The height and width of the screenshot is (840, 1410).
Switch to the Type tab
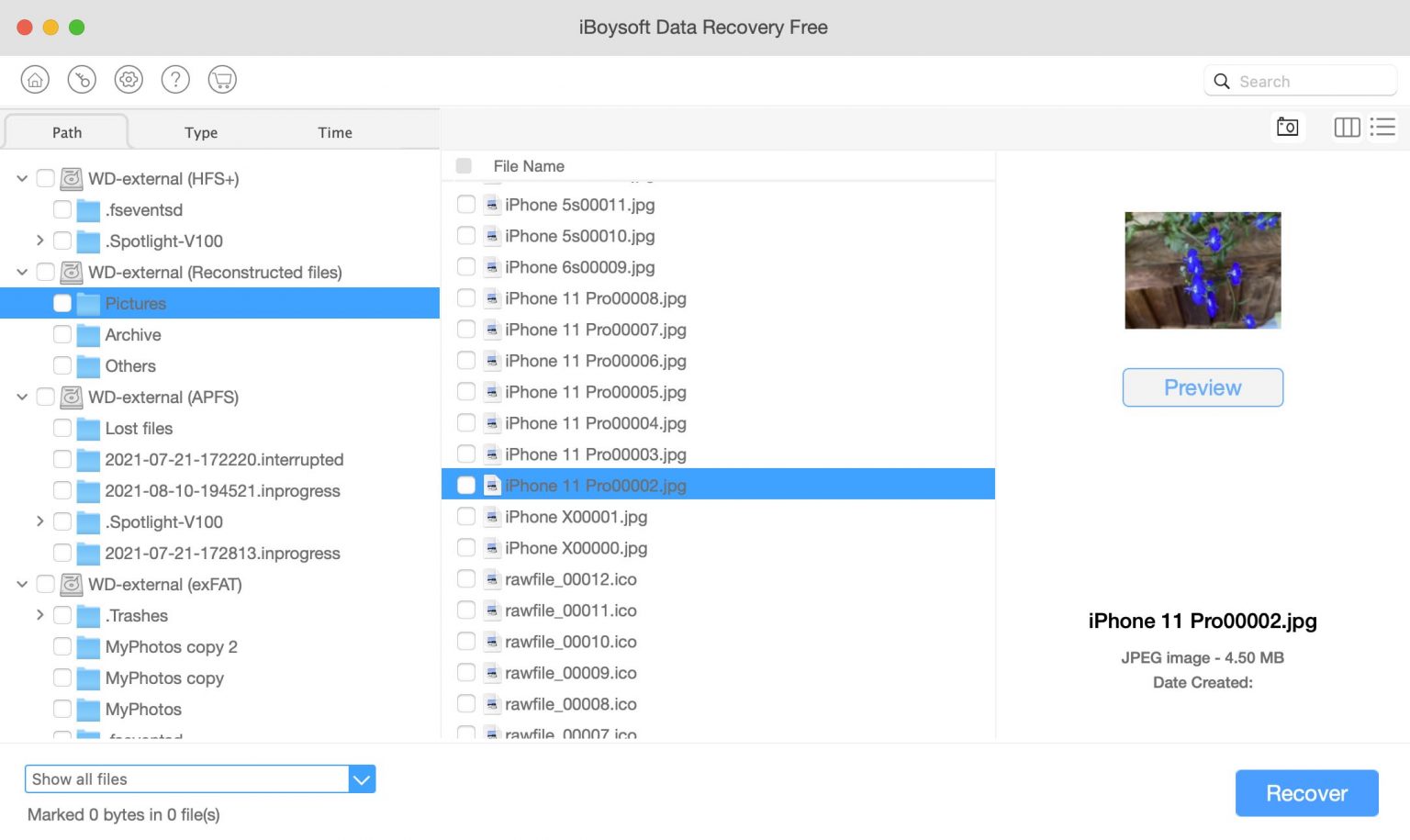click(201, 132)
